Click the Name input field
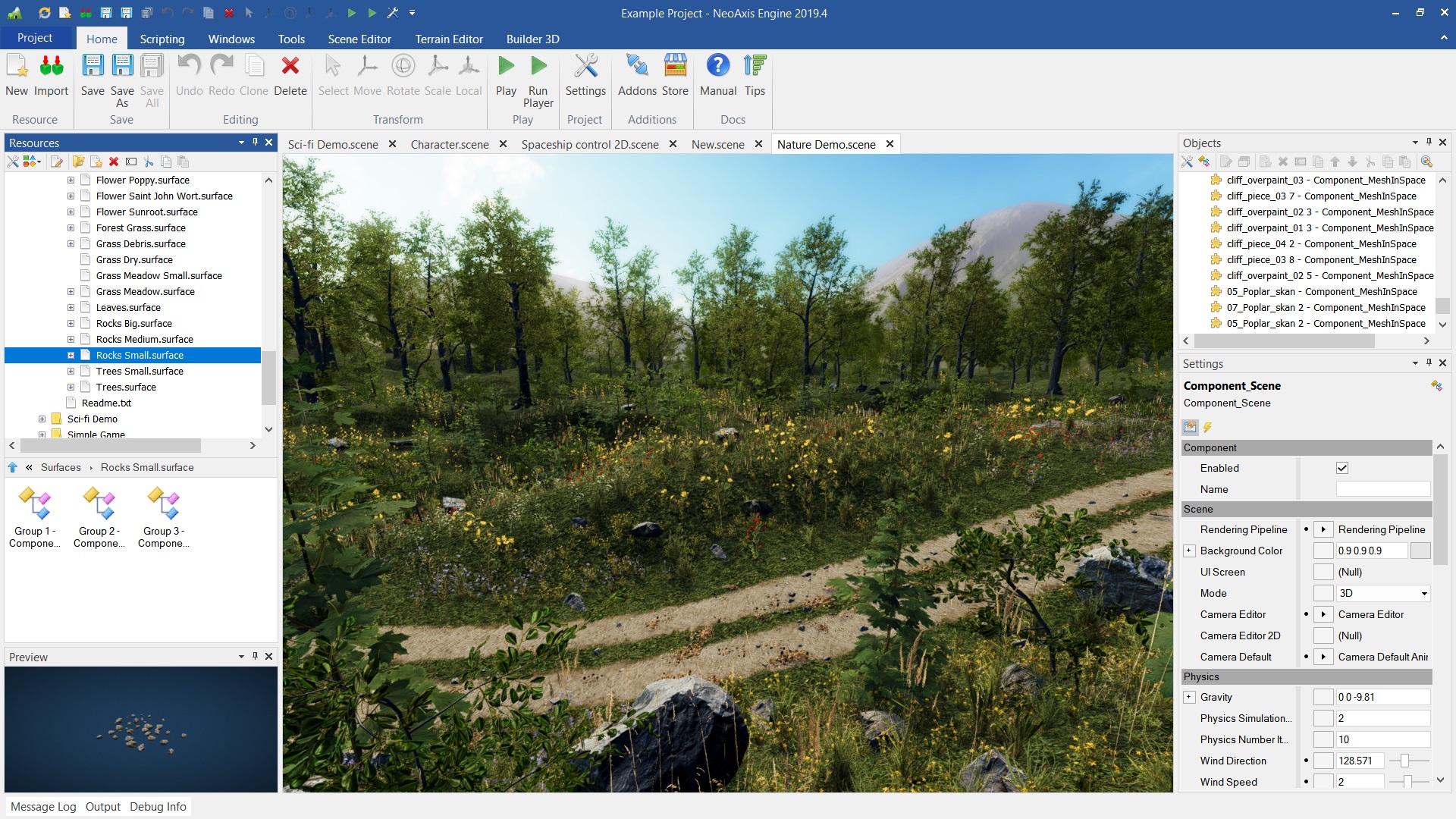The height and width of the screenshot is (819, 1456). tap(1382, 489)
